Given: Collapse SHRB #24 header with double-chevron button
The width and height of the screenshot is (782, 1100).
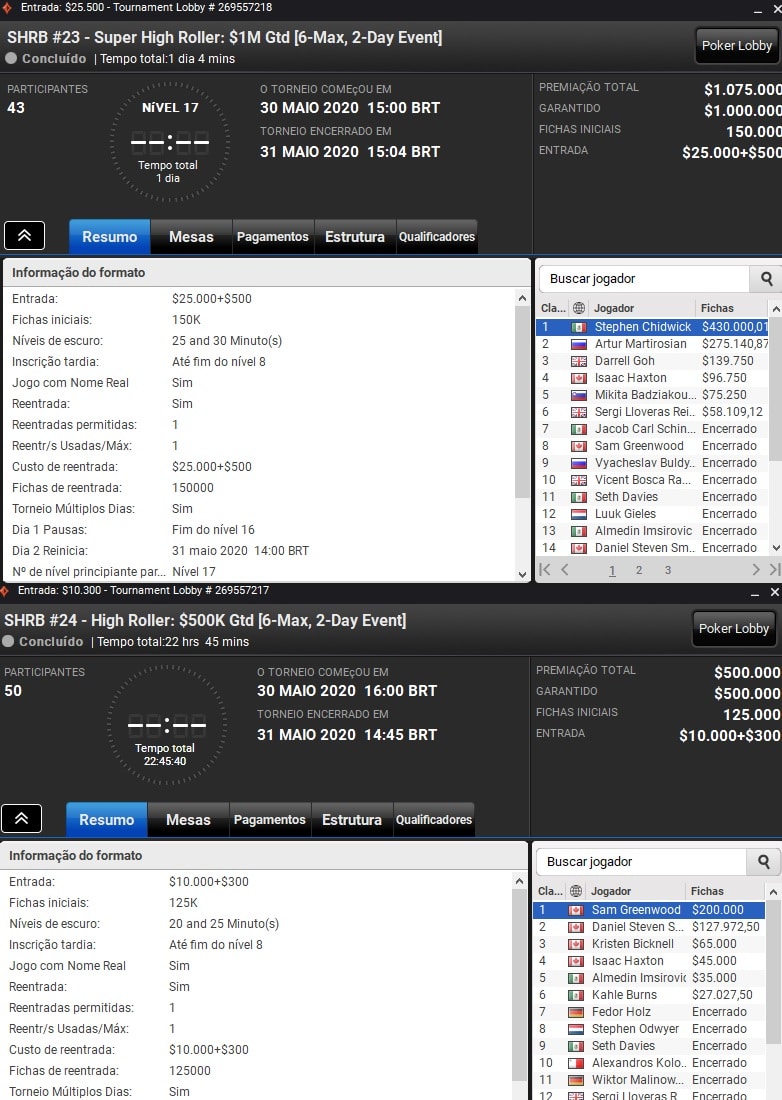Looking at the screenshot, I should click(x=22, y=819).
